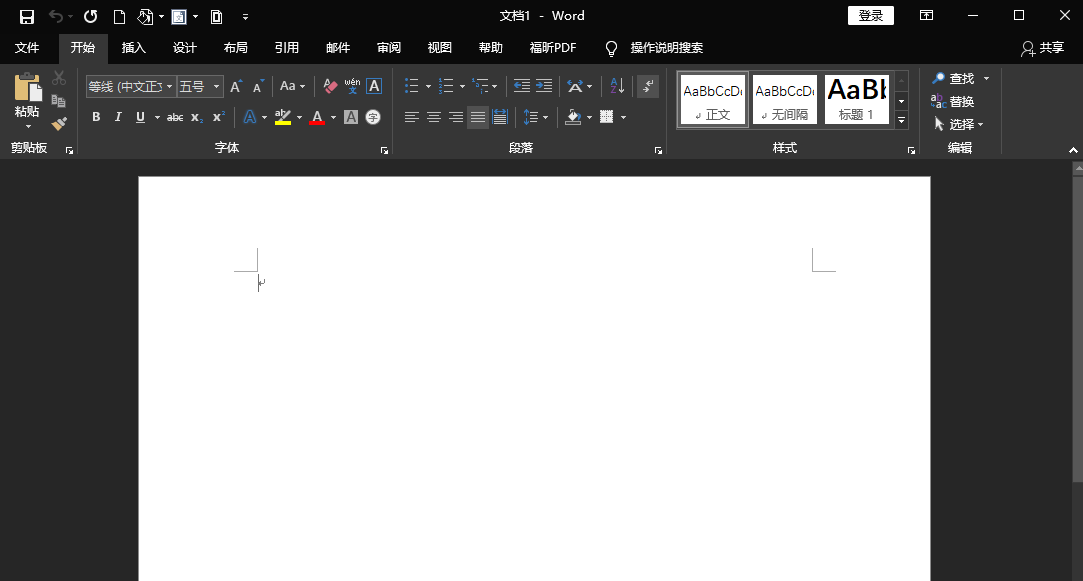Select the 标题 1 style thumbnail
1083x581 pixels.
856,100
